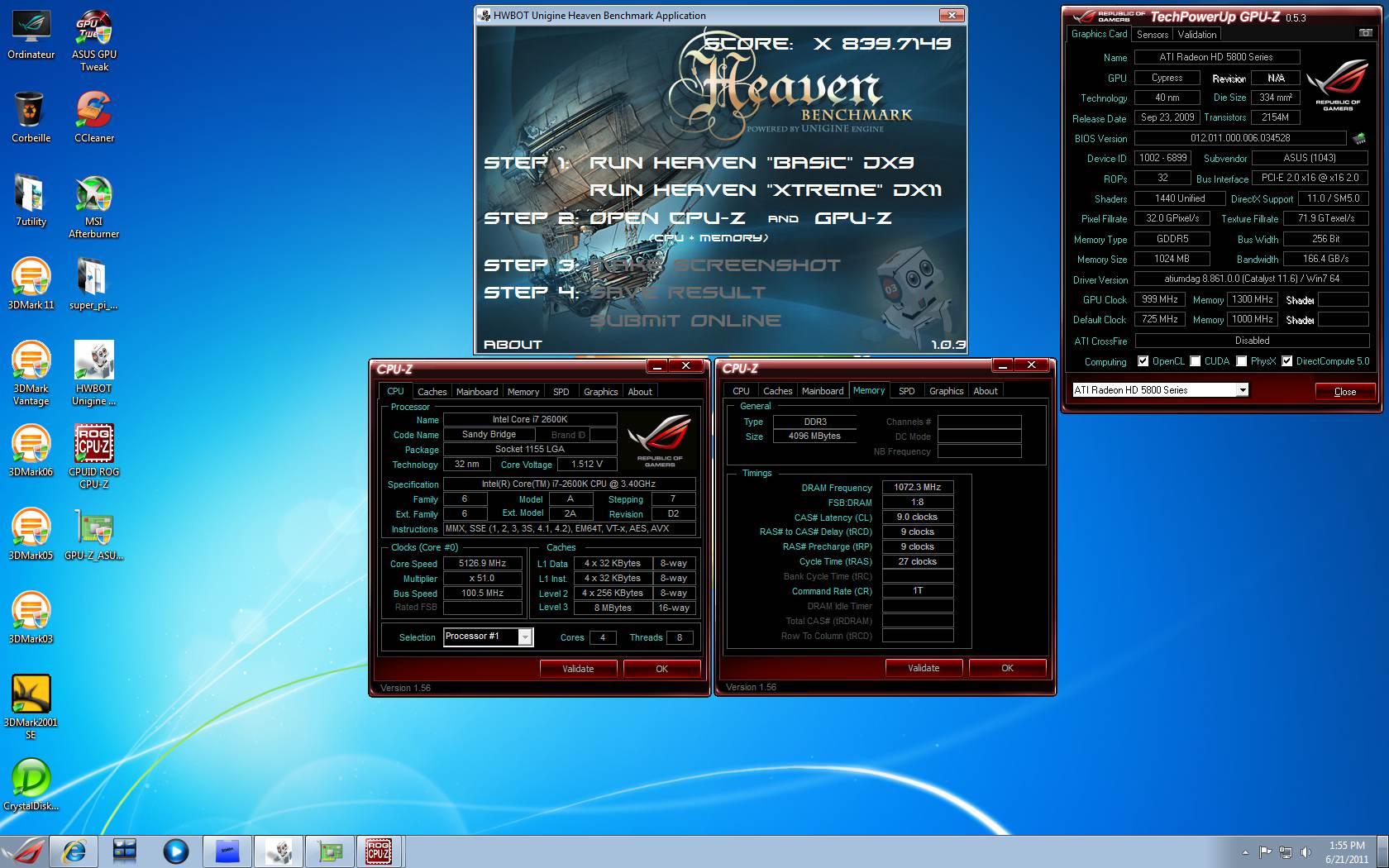Click the GPU Clock 999 MHz field
Screen dimensions: 1389x868
(1160, 300)
